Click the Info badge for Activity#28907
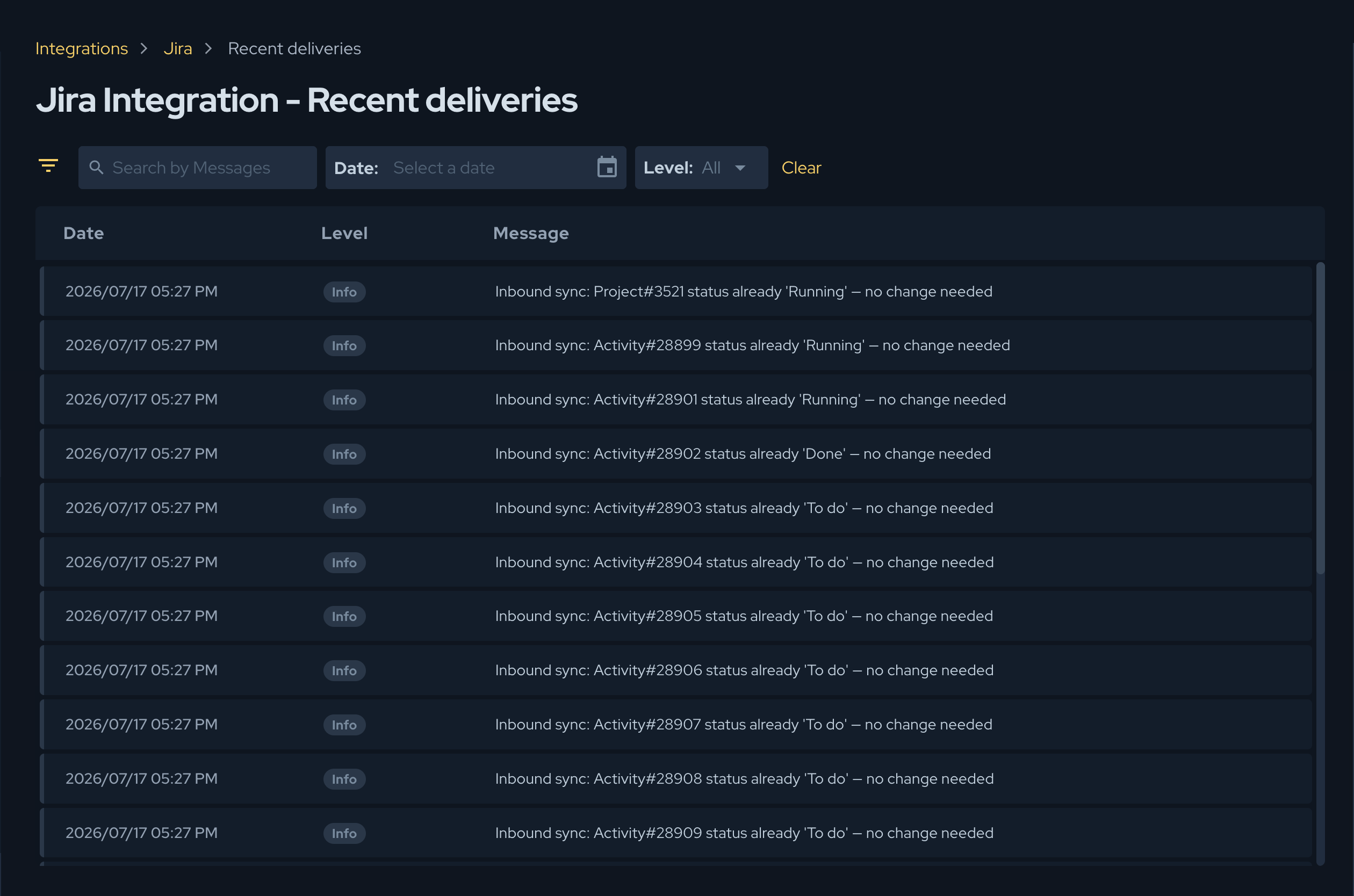Screen dimensions: 1354x896 coord(344,725)
